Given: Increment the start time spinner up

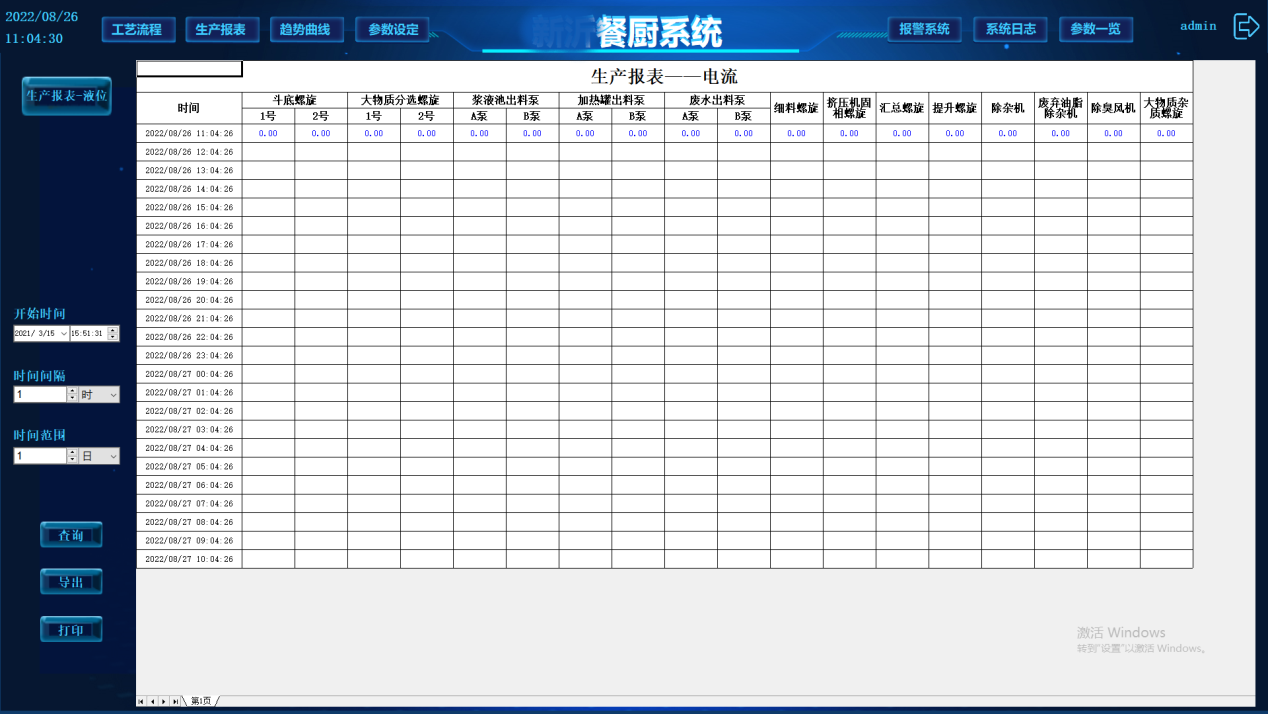Looking at the screenshot, I should [113, 330].
